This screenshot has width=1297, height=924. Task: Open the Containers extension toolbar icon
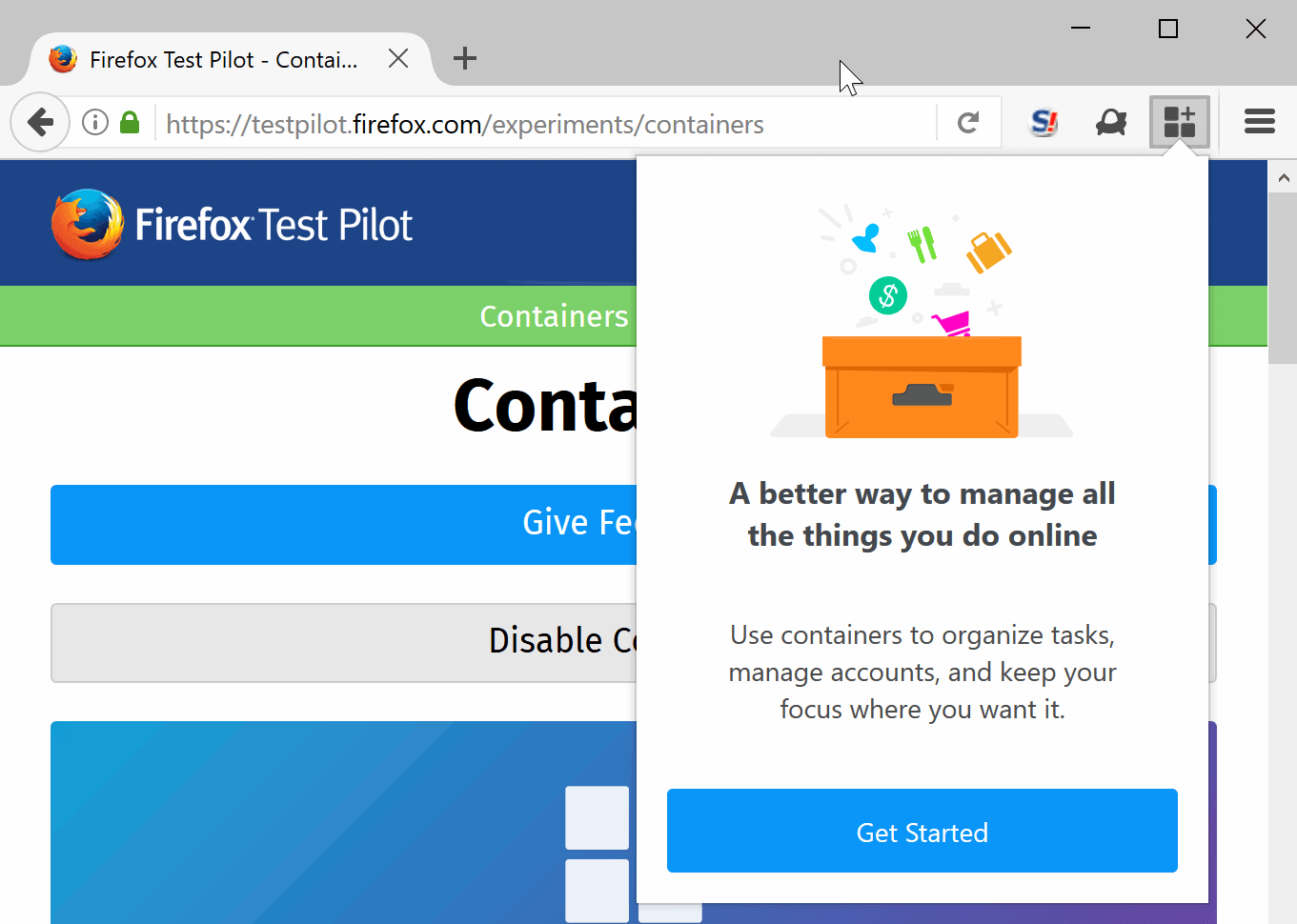tap(1179, 122)
